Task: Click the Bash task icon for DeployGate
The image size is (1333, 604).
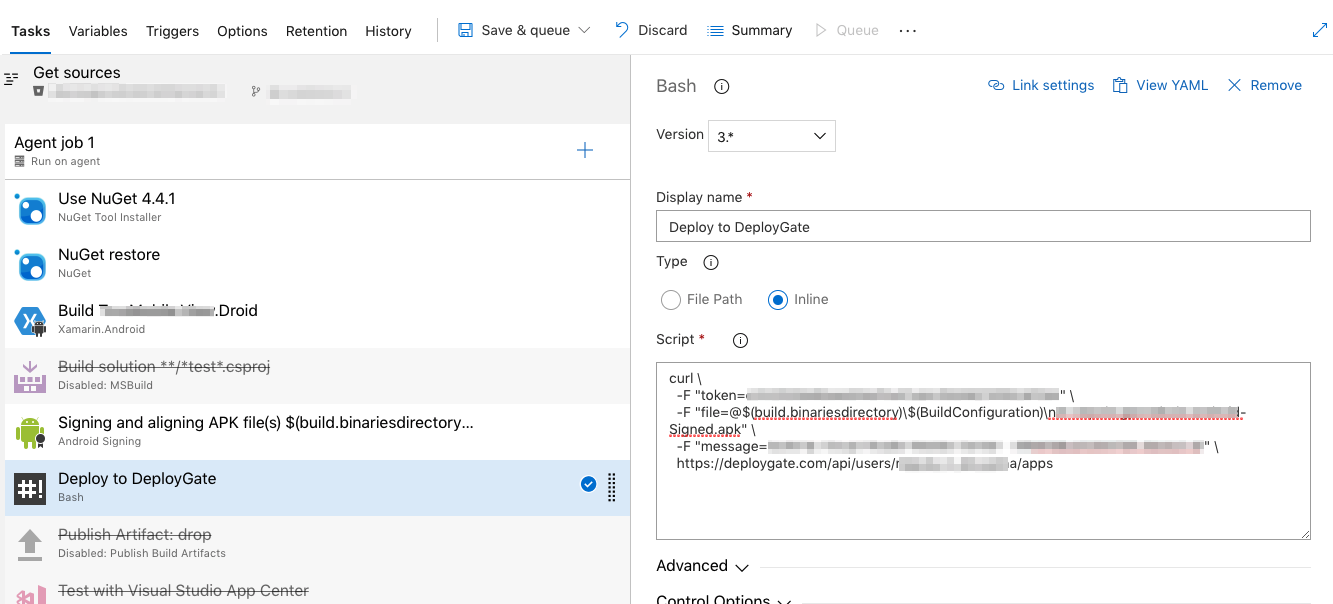Action: [x=30, y=489]
